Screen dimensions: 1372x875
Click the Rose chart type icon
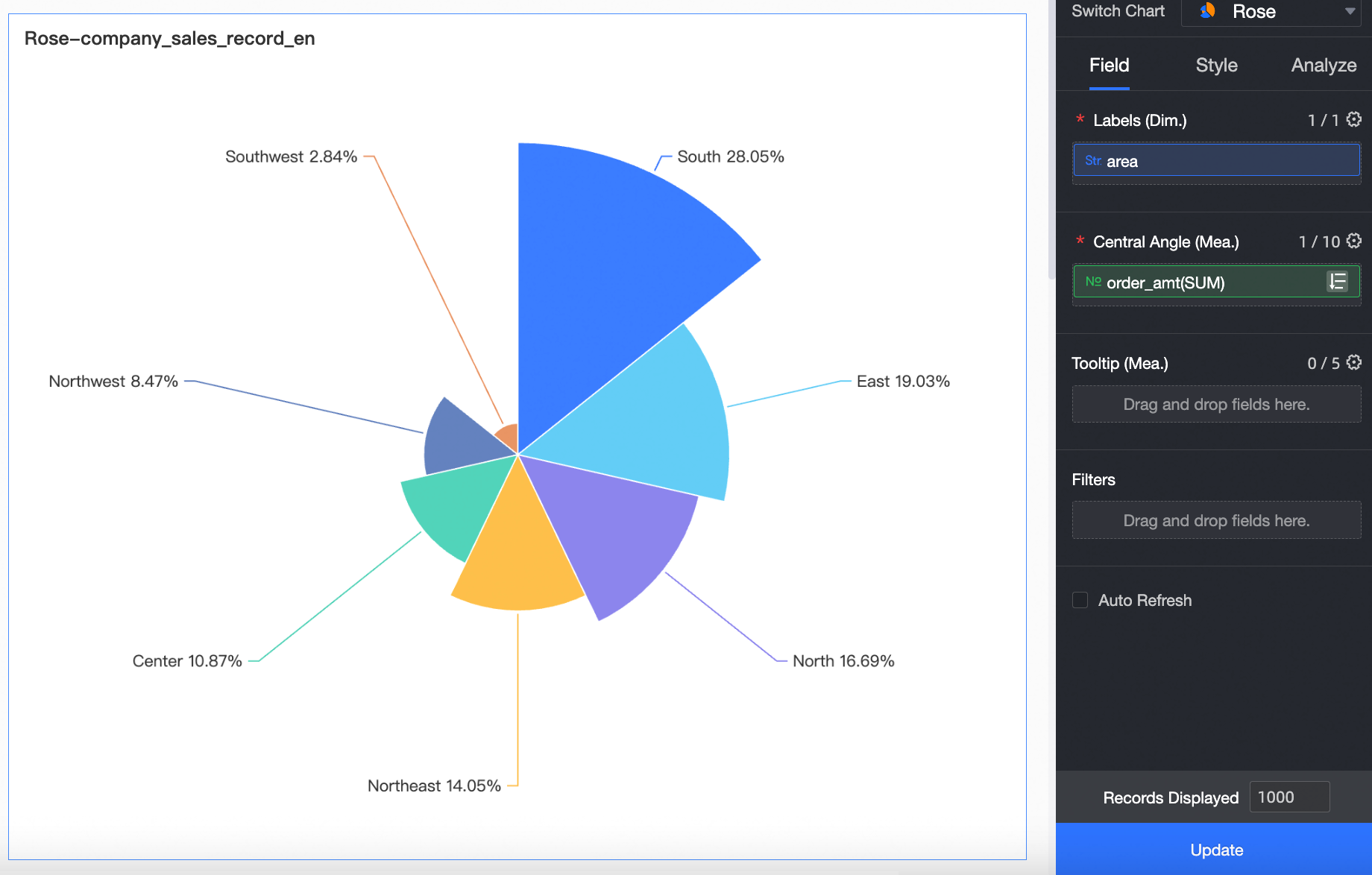click(x=1208, y=11)
